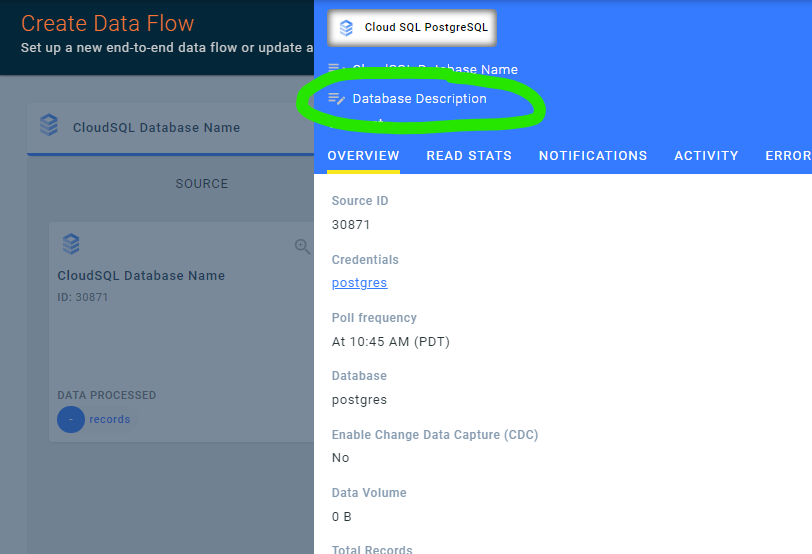This screenshot has height=554, width=812.
Task: Click the CDC value No
Action: [340, 458]
